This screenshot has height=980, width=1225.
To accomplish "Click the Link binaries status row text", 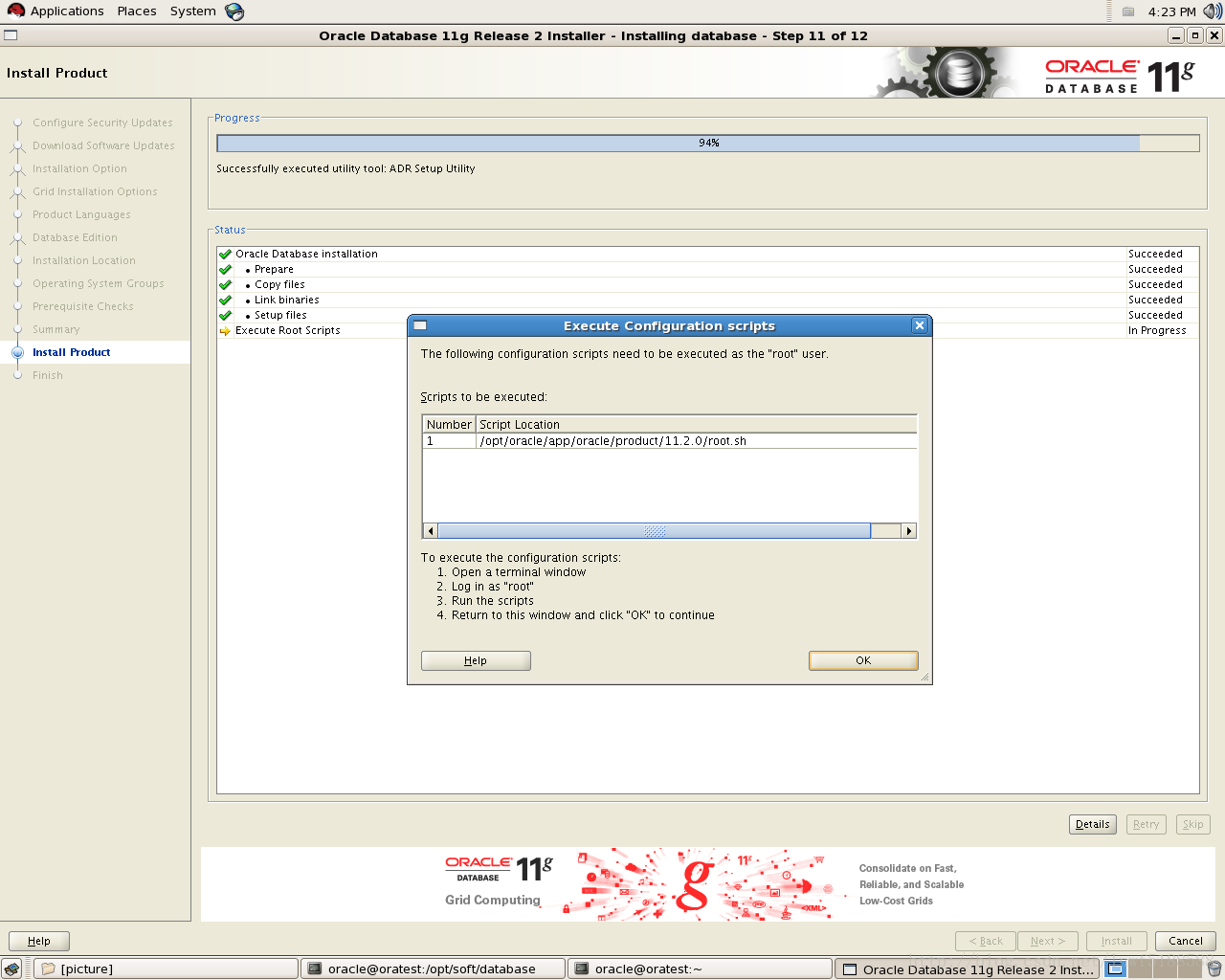I will coord(287,300).
